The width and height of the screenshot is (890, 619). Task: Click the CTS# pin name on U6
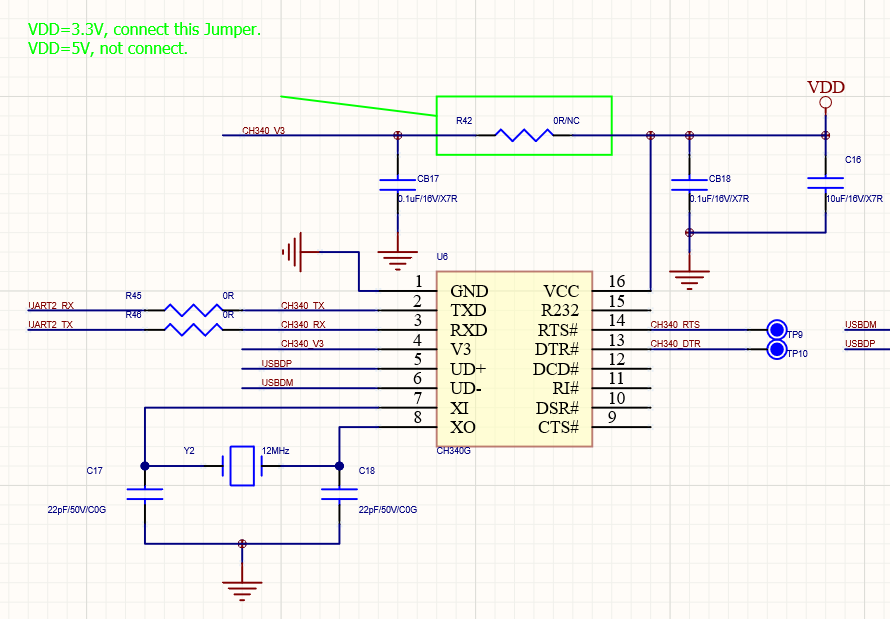pyautogui.click(x=559, y=427)
